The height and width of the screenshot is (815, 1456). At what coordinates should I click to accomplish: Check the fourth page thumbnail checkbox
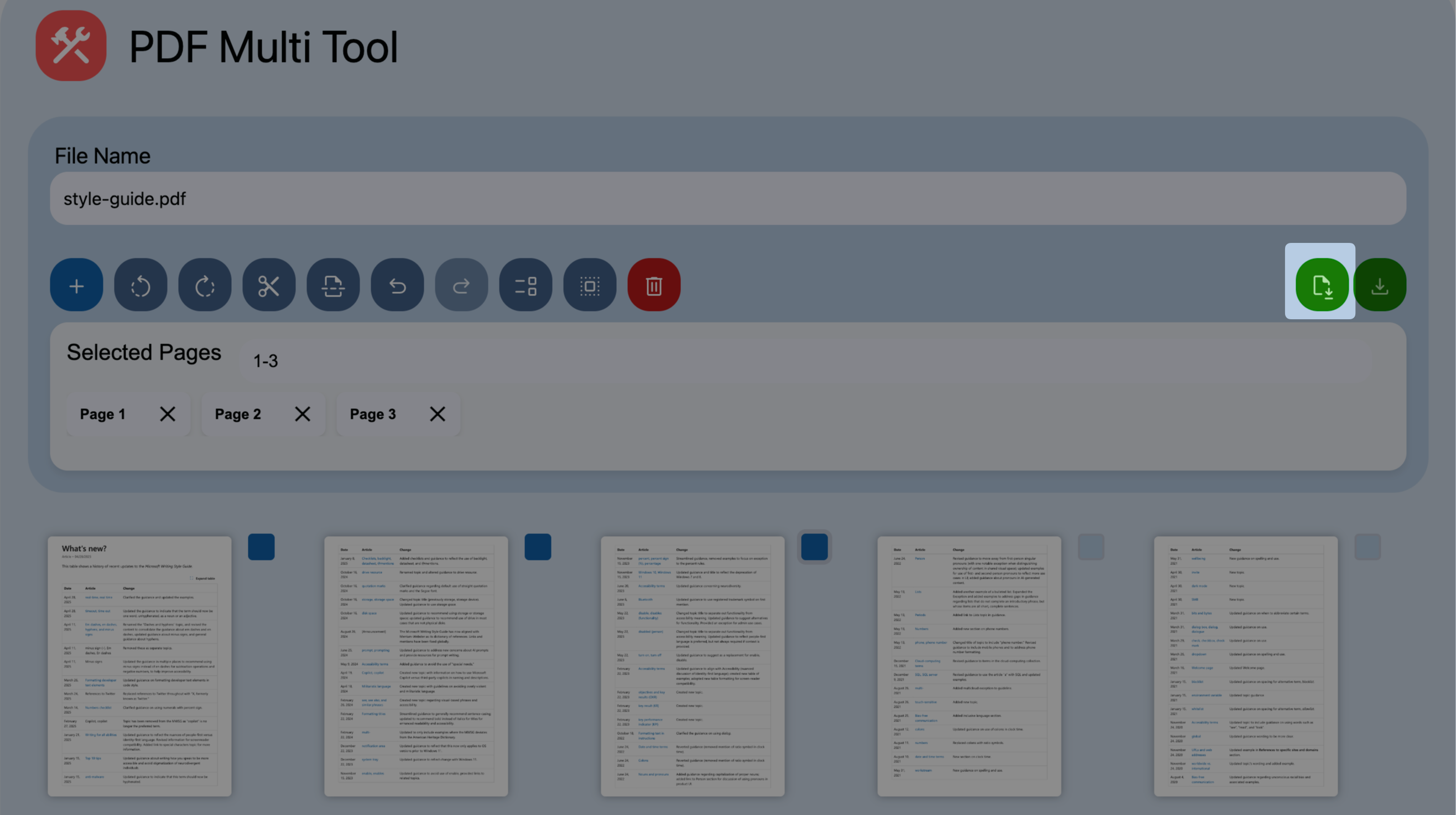1091,547
